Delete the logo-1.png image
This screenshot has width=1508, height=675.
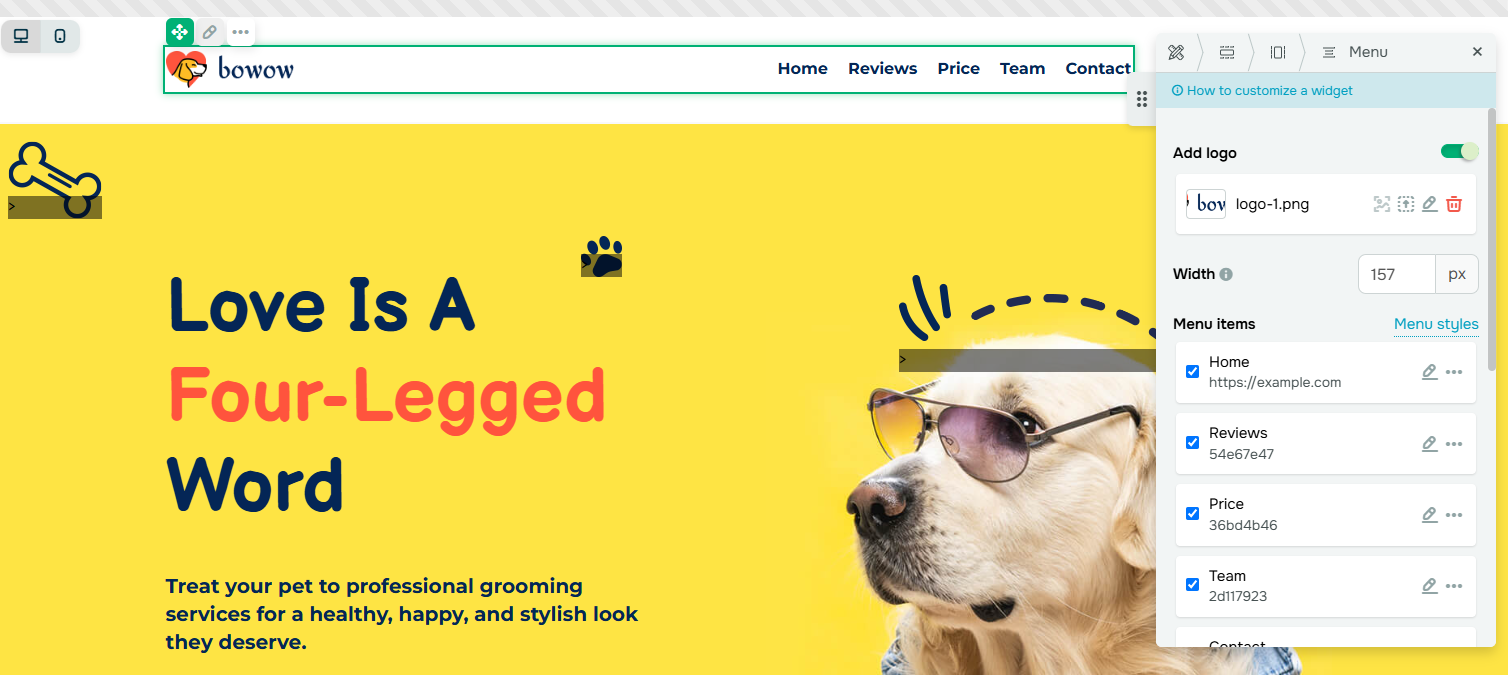1454,204
